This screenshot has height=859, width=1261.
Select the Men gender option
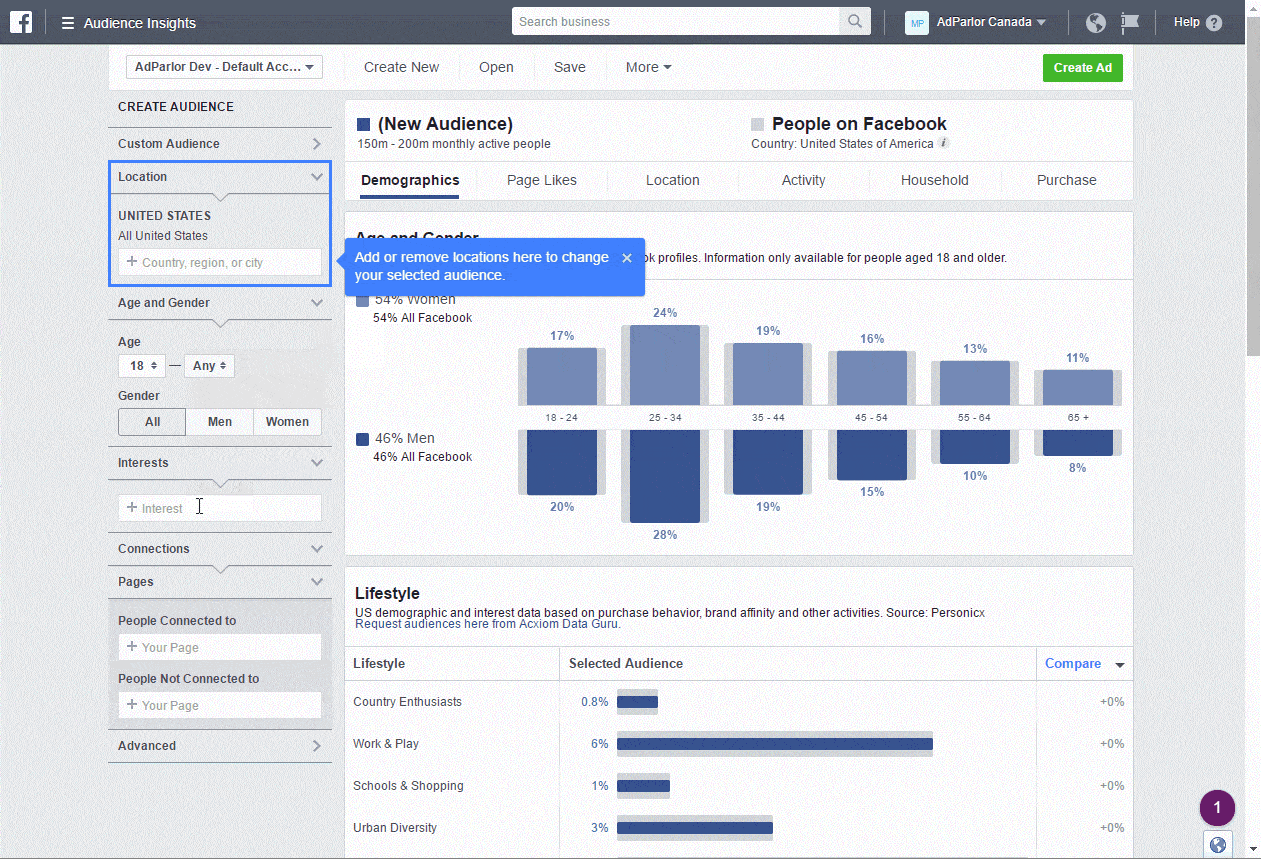coord(218,422)
